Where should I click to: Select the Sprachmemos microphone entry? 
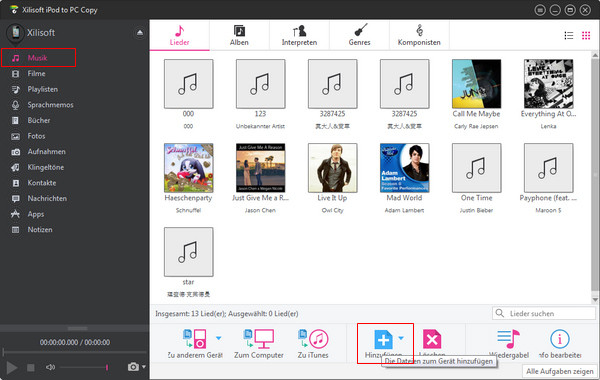pos(50,105)
